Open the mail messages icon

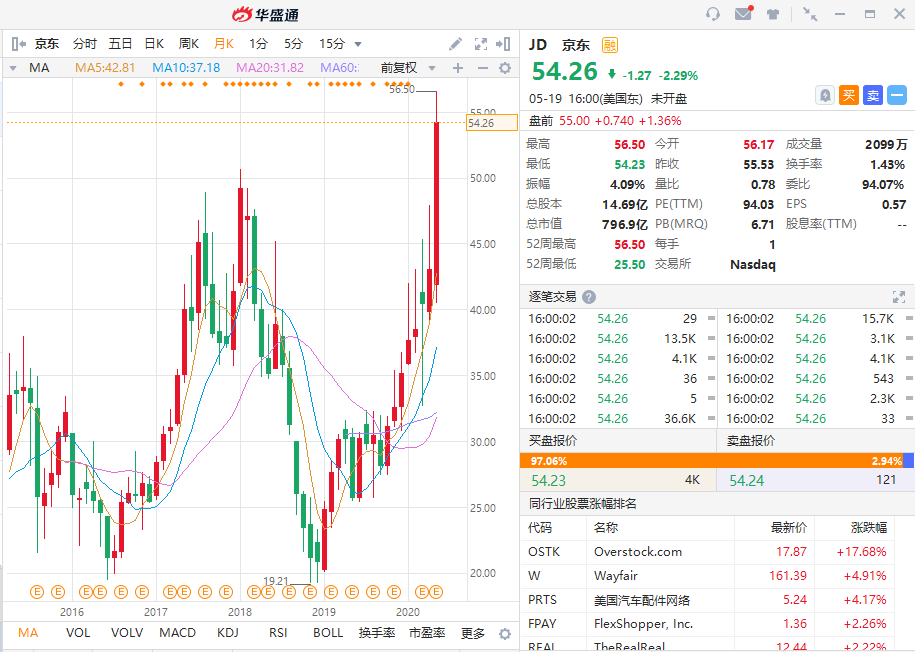pyautogui.click(x=743, y=13)
